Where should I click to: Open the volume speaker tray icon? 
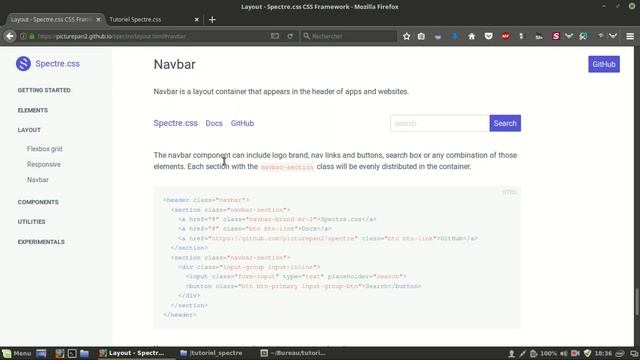point(564,353)
